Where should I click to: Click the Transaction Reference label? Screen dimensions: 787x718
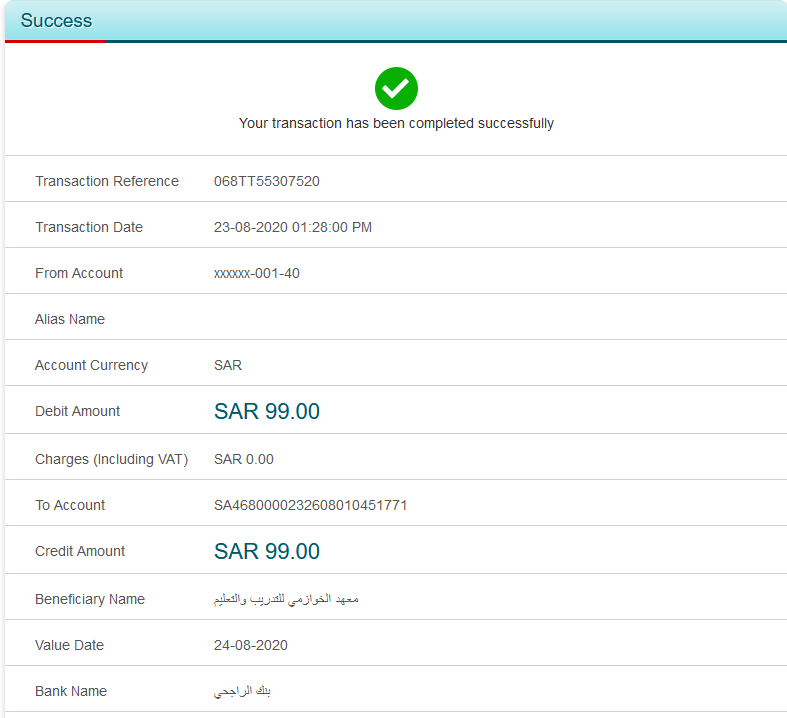click(x=107, y=181)
